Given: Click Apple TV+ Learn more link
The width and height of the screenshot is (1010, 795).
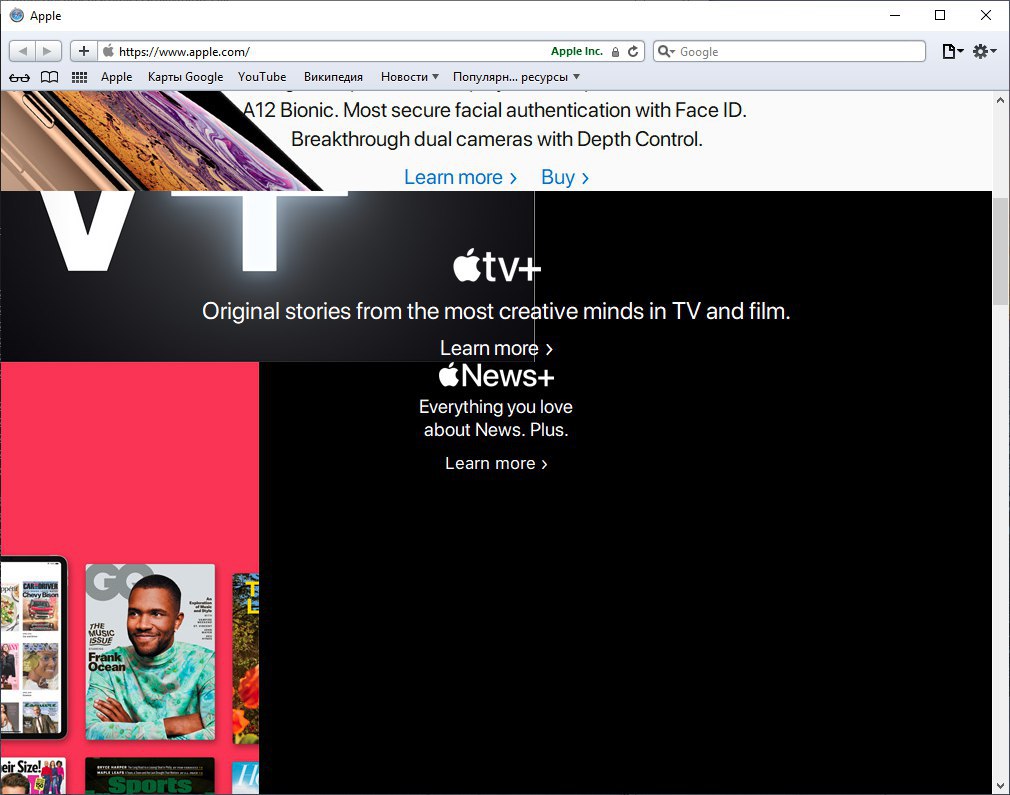Looking at the screenshot, I should coord(496,349).
